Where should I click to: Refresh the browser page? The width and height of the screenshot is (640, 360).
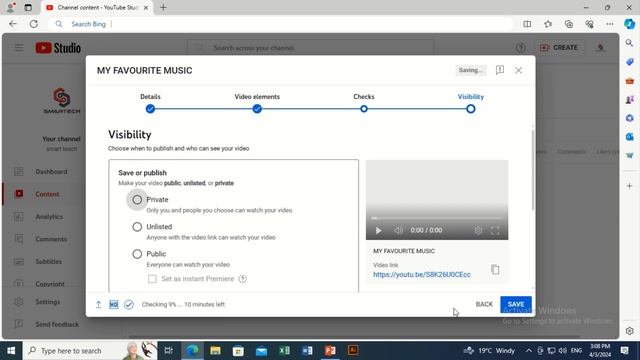pos(33,24)
